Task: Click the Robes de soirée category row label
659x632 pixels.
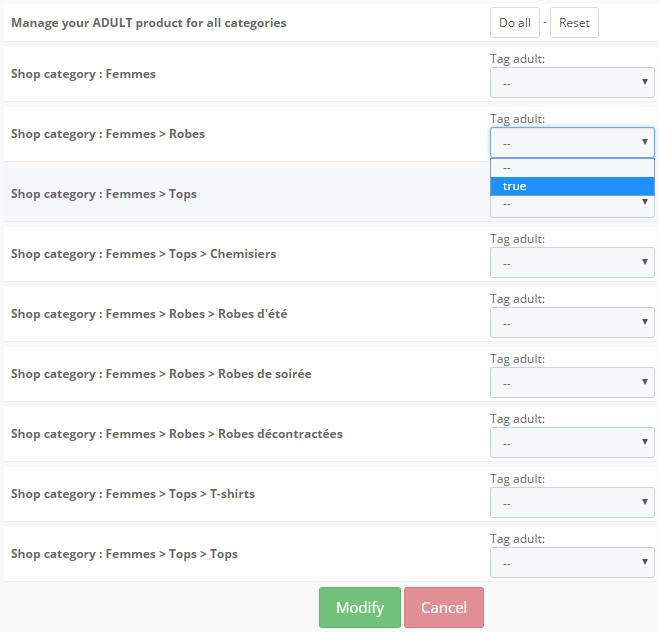Action: point(161,374)
